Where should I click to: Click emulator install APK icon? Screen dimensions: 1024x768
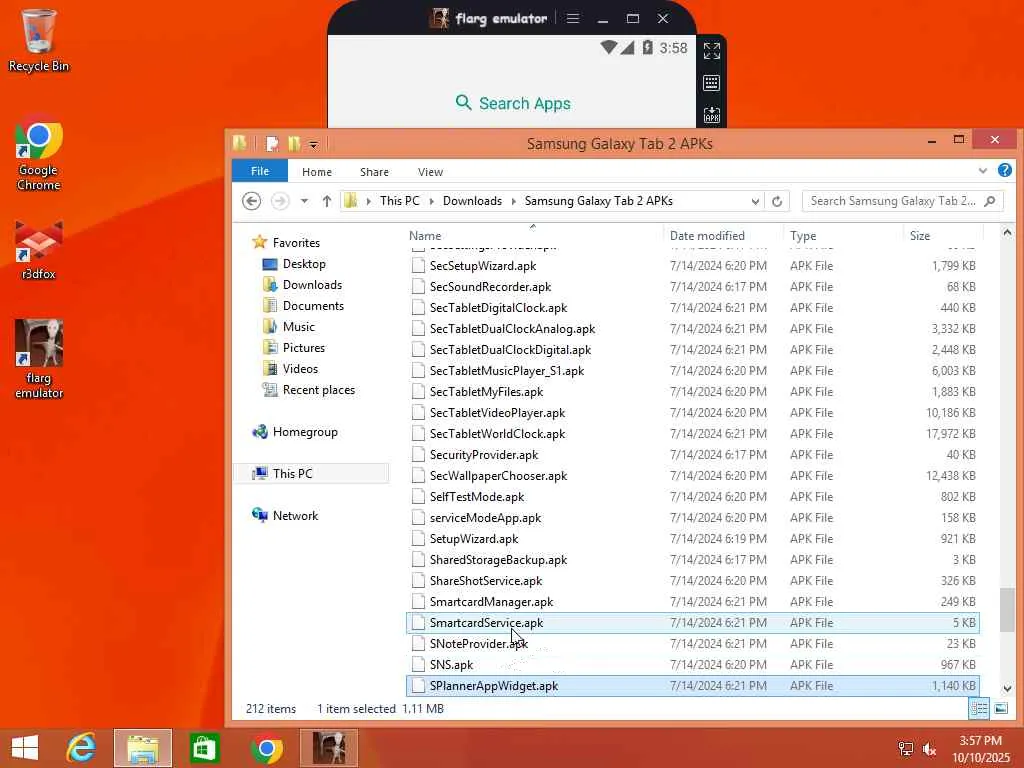click(x=712, y=116)
